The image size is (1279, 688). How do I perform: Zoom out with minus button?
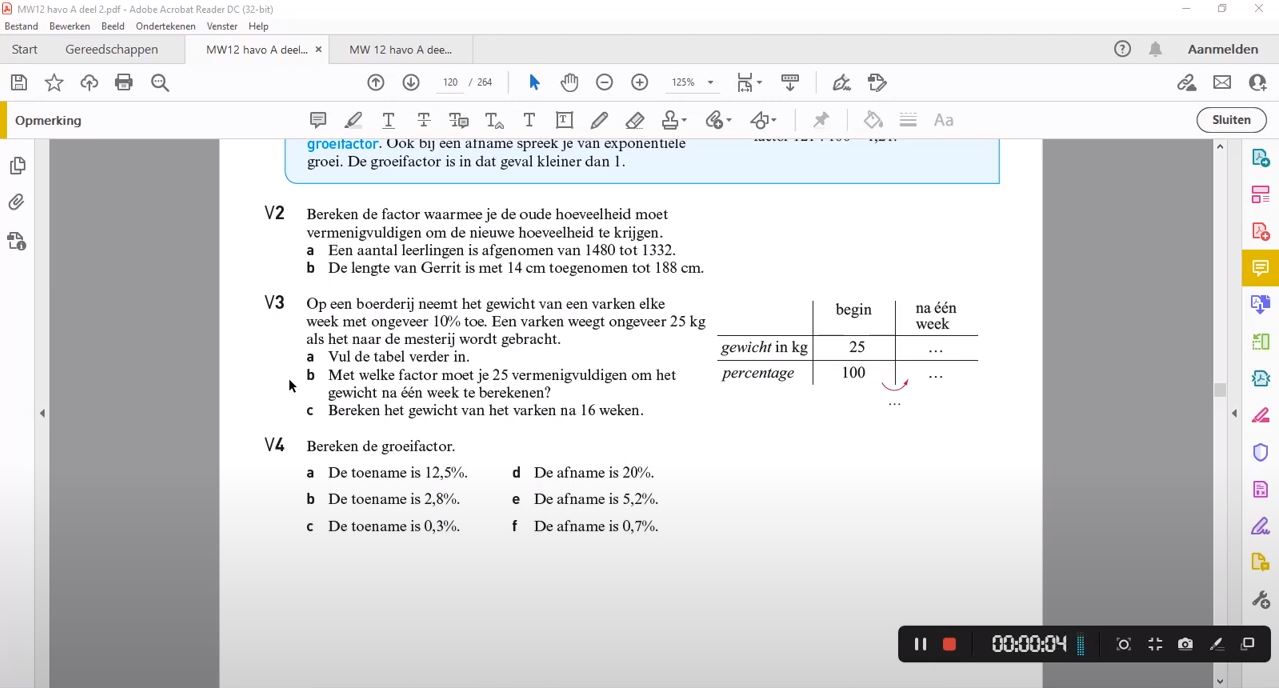[604, 83]
